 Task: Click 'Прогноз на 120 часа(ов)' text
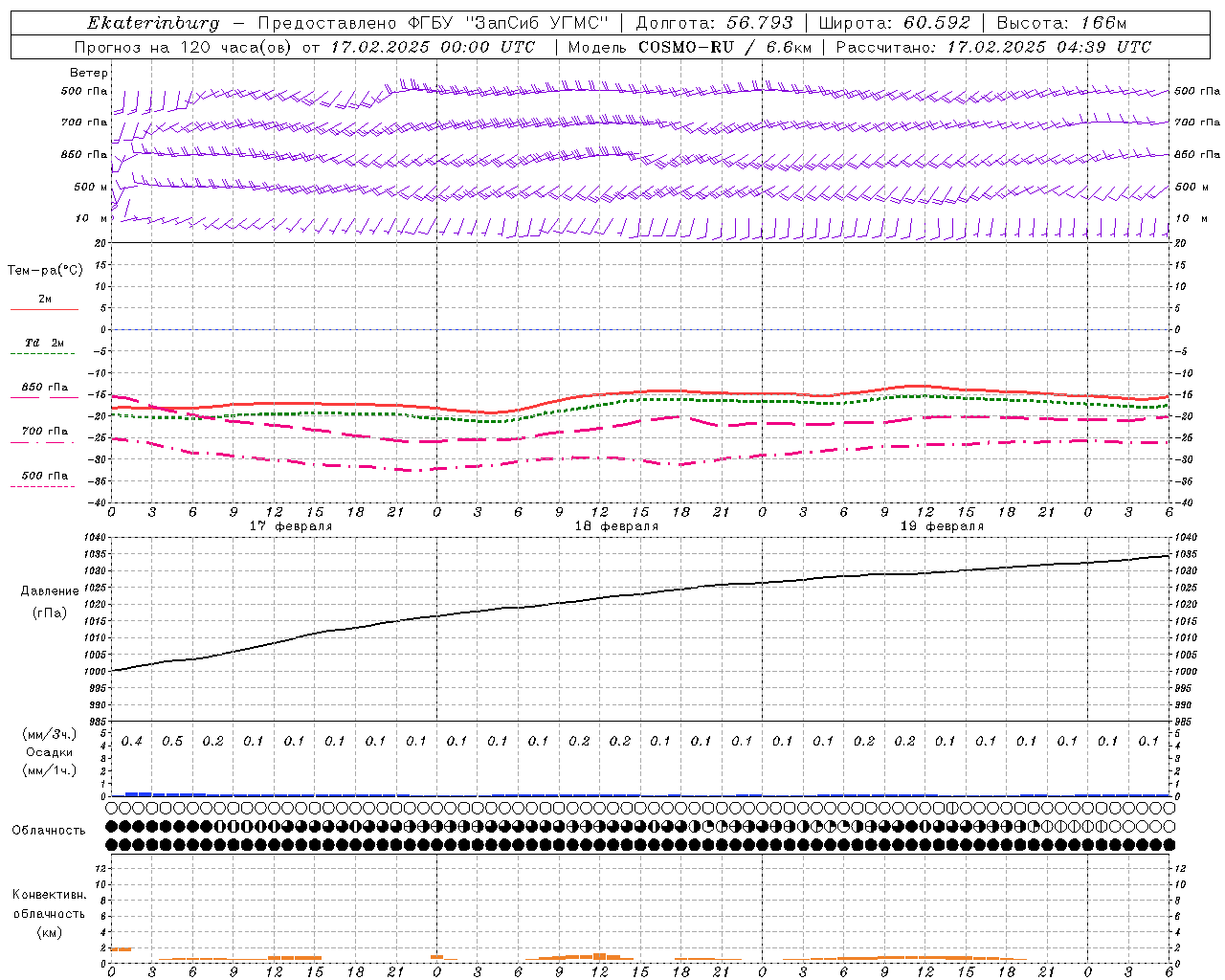pos(183,47)
